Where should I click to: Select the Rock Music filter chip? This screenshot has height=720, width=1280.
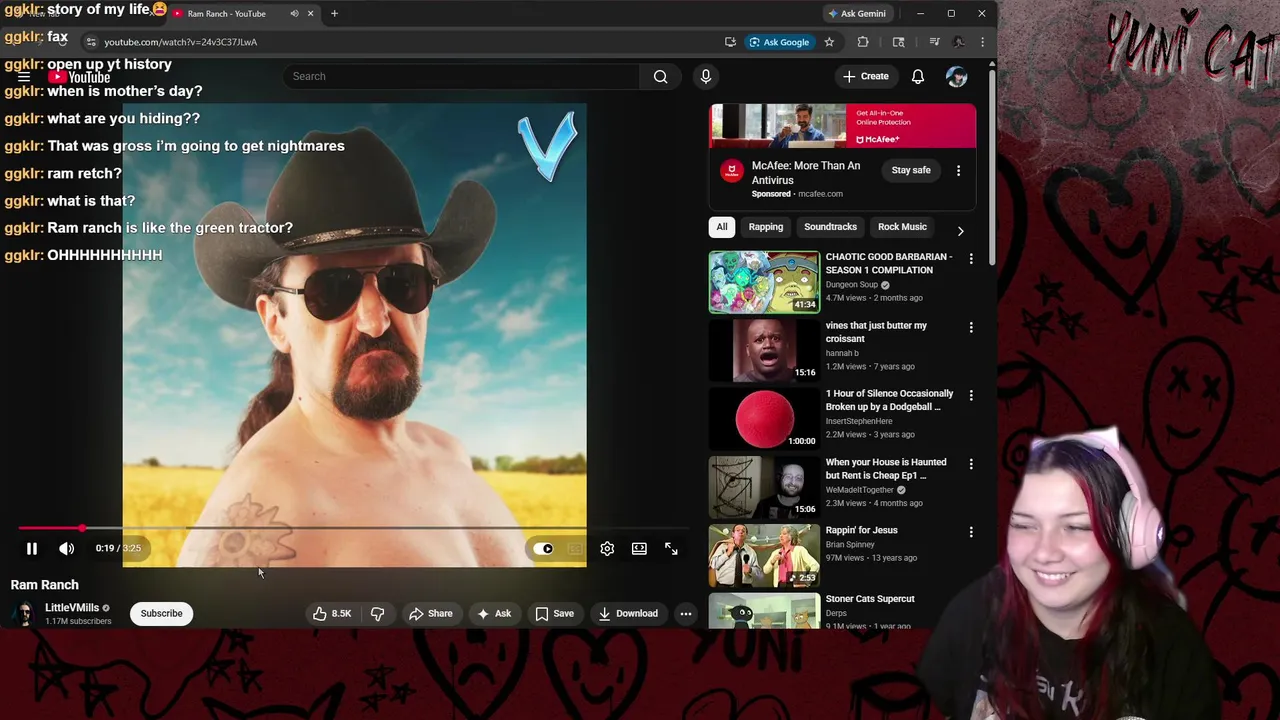[x=902, y=227]
